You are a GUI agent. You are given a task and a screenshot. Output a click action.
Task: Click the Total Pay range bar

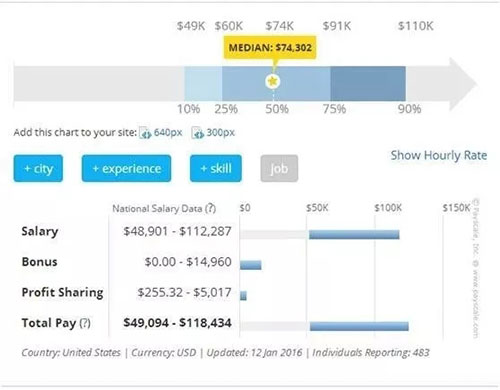click(359, 326)
